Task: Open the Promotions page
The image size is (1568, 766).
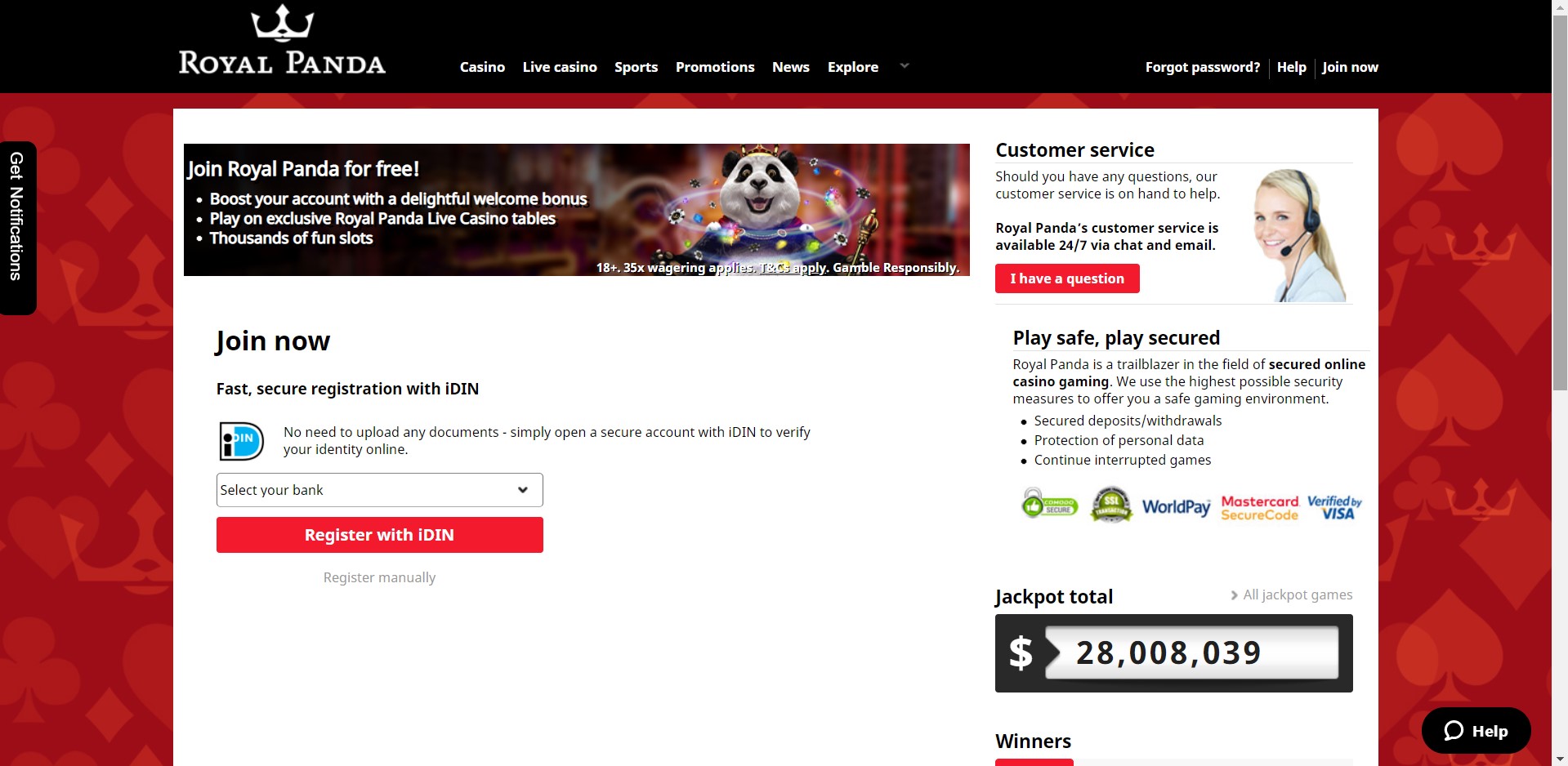Action: click(x=715, y=67)
